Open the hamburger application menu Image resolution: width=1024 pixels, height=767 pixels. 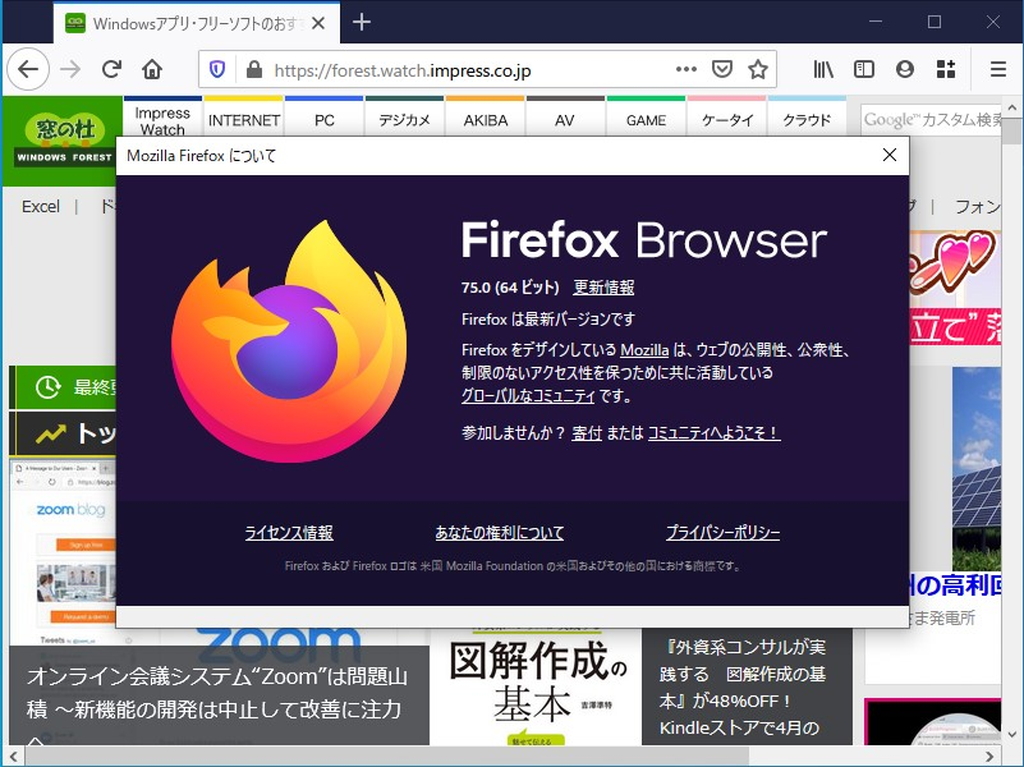[997, 69]
